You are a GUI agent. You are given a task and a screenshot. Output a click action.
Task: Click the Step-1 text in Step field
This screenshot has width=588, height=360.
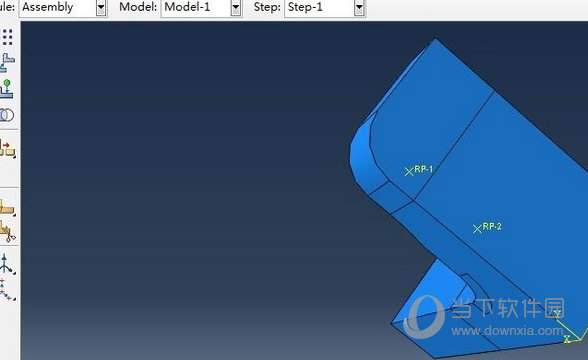click(305, 7)
